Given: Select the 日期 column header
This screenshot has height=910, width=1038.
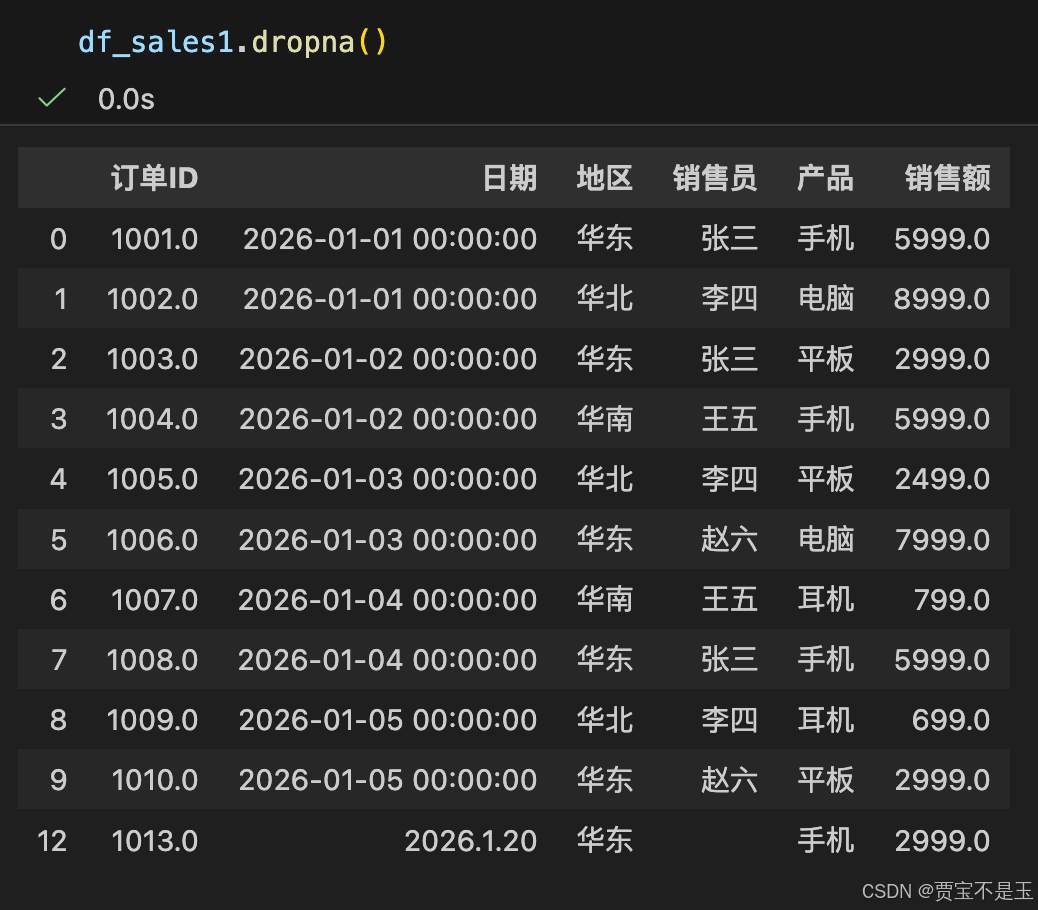Looking at the screenshot, I should coord(509,178).
